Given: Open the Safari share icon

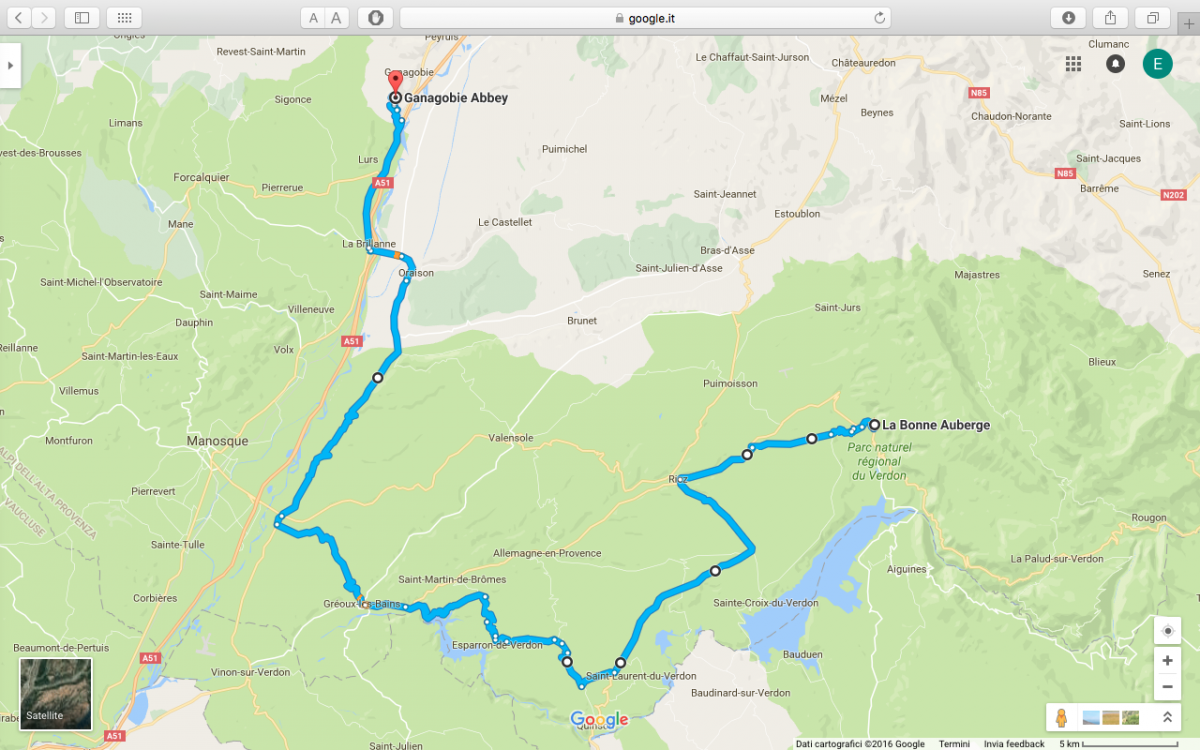Looking at the screenshot, I should 1110,18.
